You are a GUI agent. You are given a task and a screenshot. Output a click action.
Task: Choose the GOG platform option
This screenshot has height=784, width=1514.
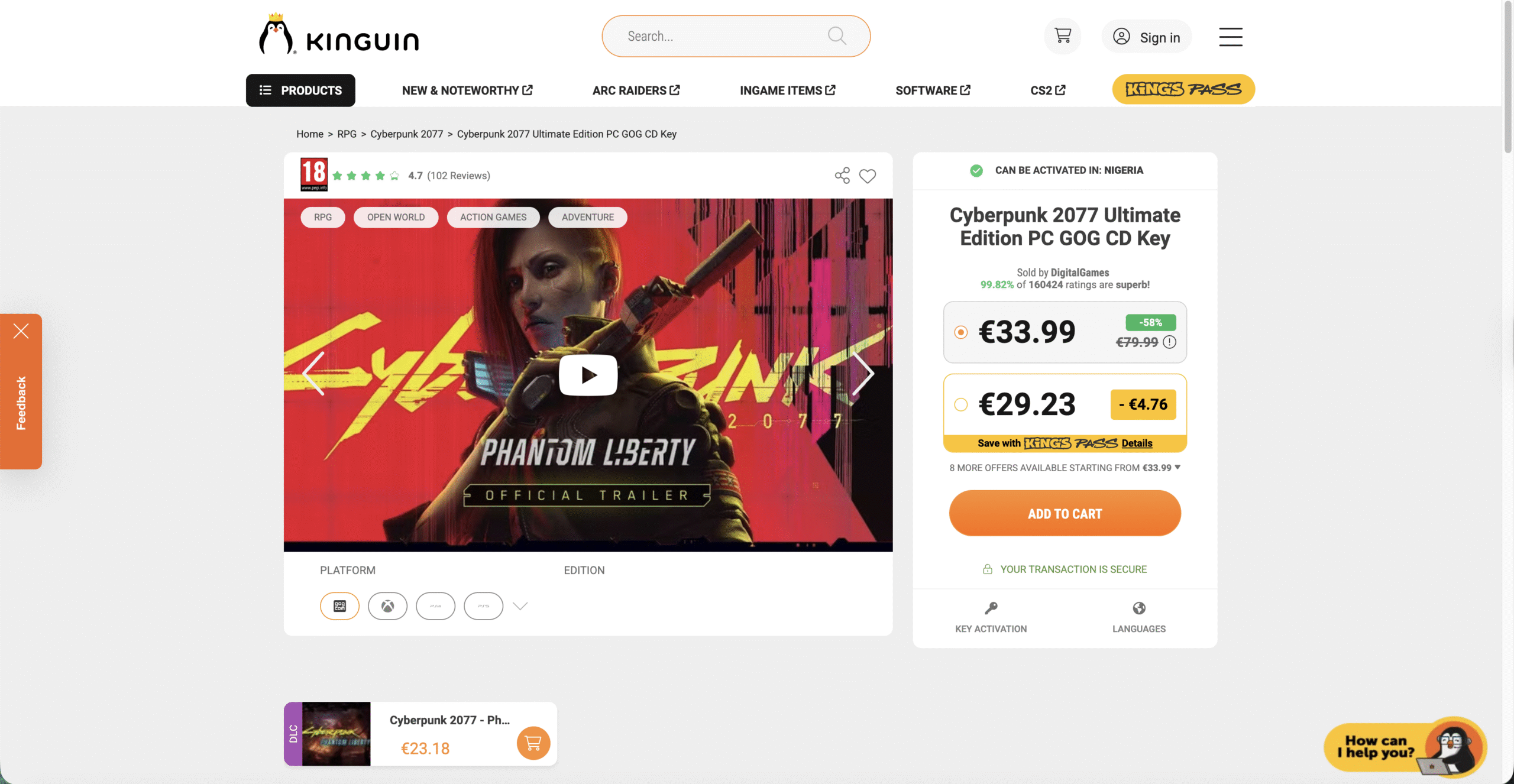coord(339,606)
